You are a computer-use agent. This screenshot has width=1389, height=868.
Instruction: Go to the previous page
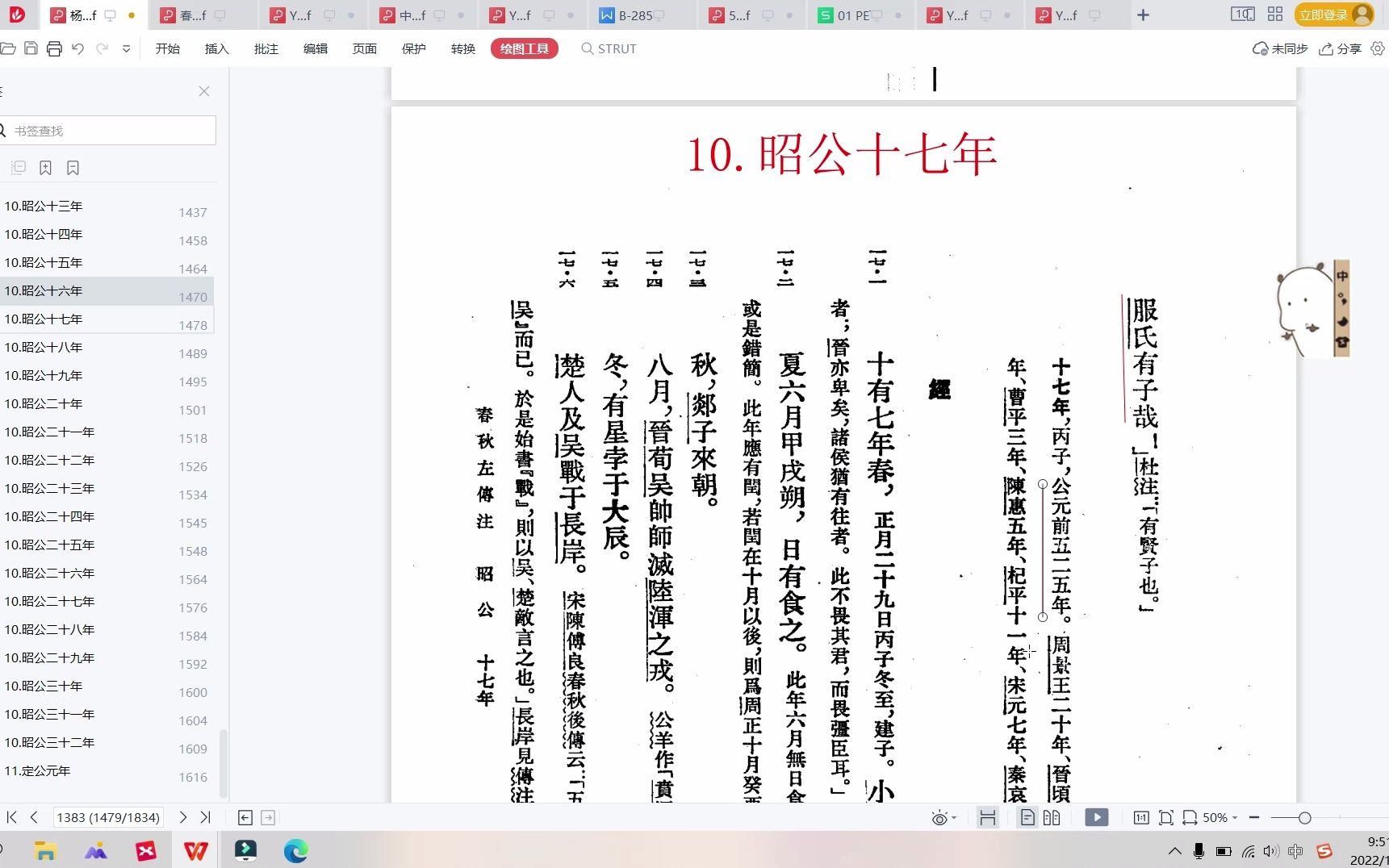click(x=34, y=817)
